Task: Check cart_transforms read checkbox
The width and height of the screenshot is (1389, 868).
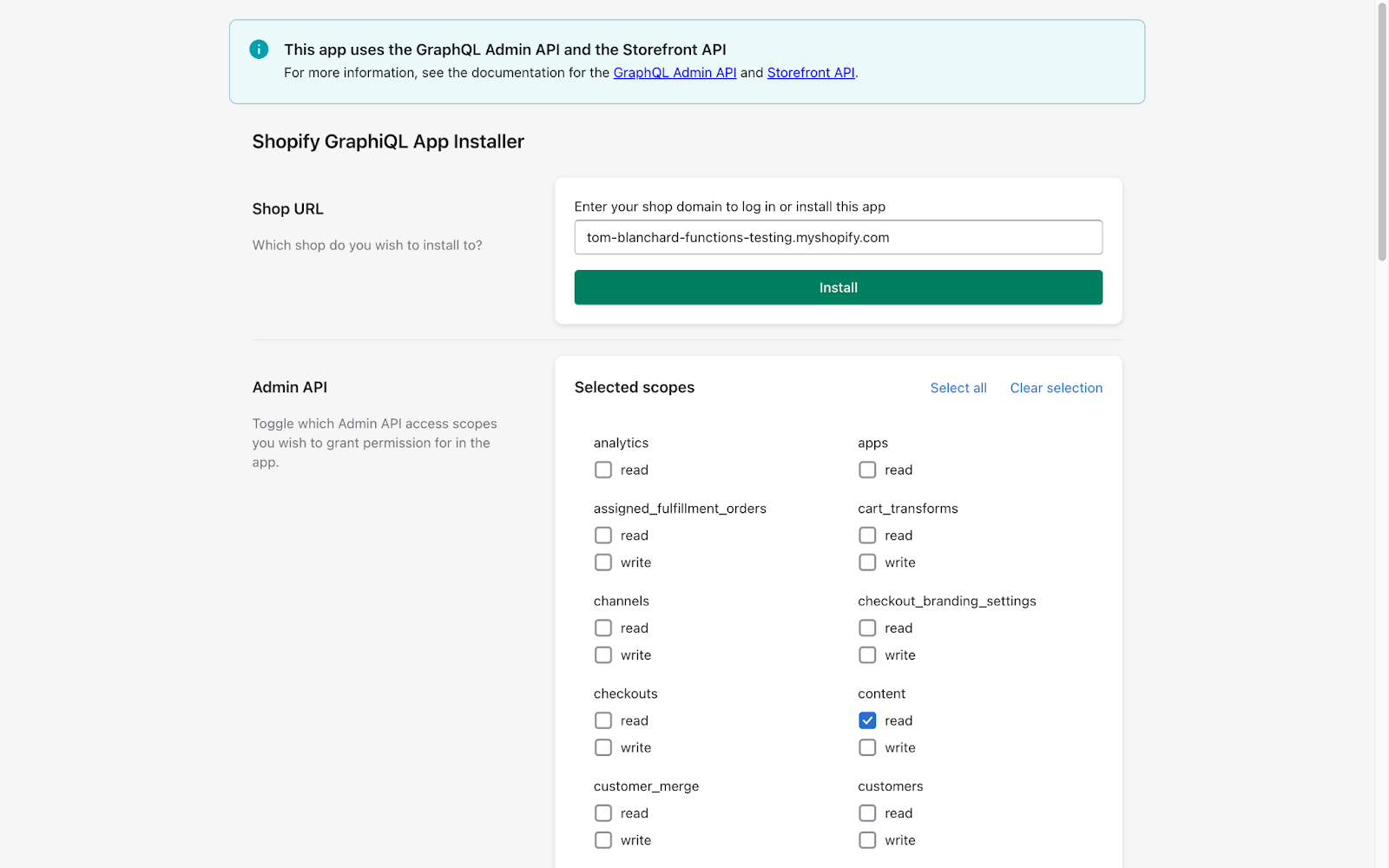Action: (867, 536)
